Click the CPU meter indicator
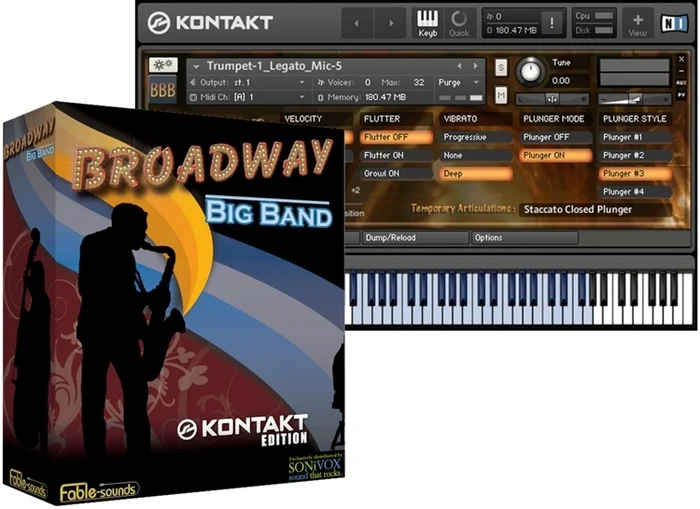 [604, 16]
